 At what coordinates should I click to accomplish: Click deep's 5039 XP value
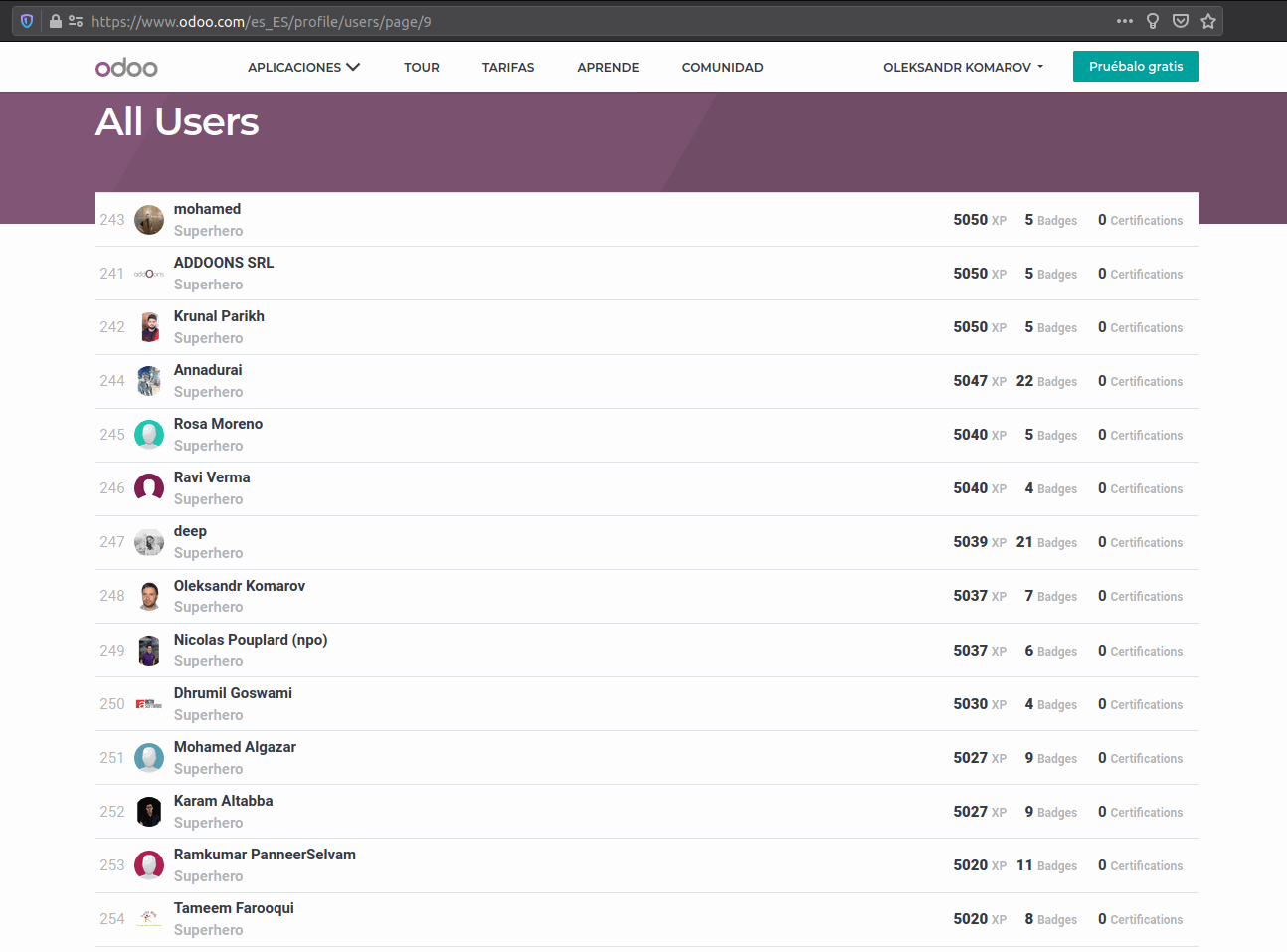coord(980,542)
